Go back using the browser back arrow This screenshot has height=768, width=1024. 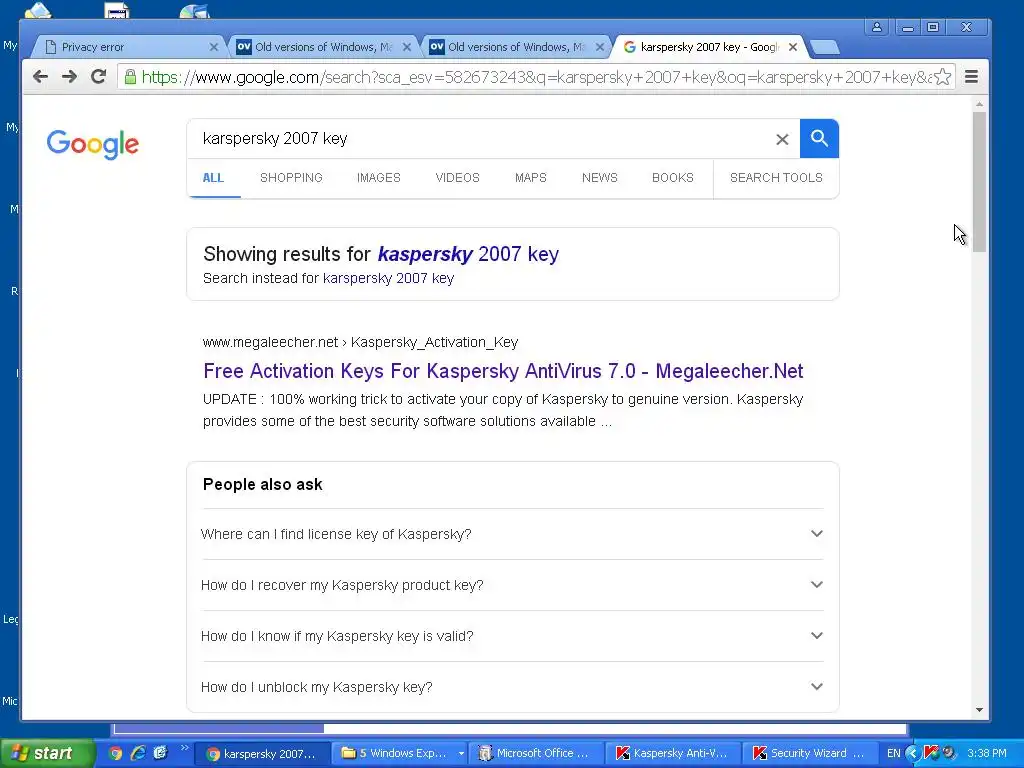click(40, 77)
